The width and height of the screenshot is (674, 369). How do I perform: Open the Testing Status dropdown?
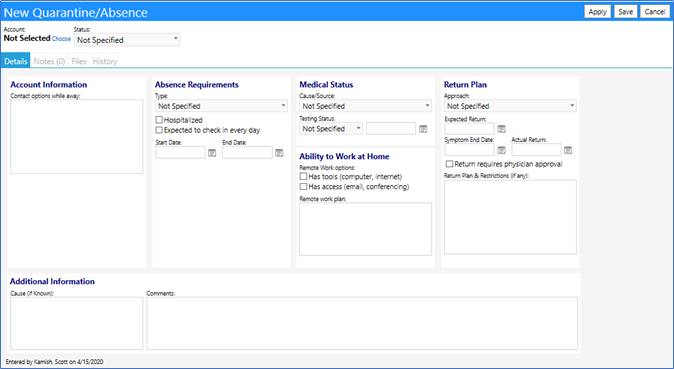[x=331, y=129]
